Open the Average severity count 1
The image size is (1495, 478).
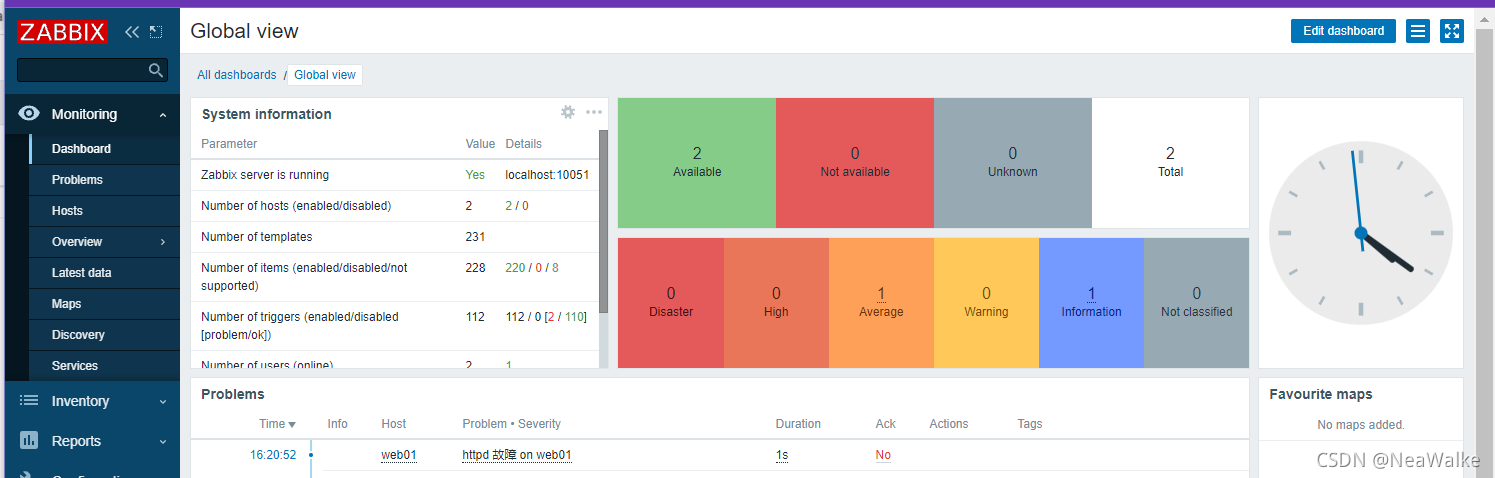[x=881, y=294]
